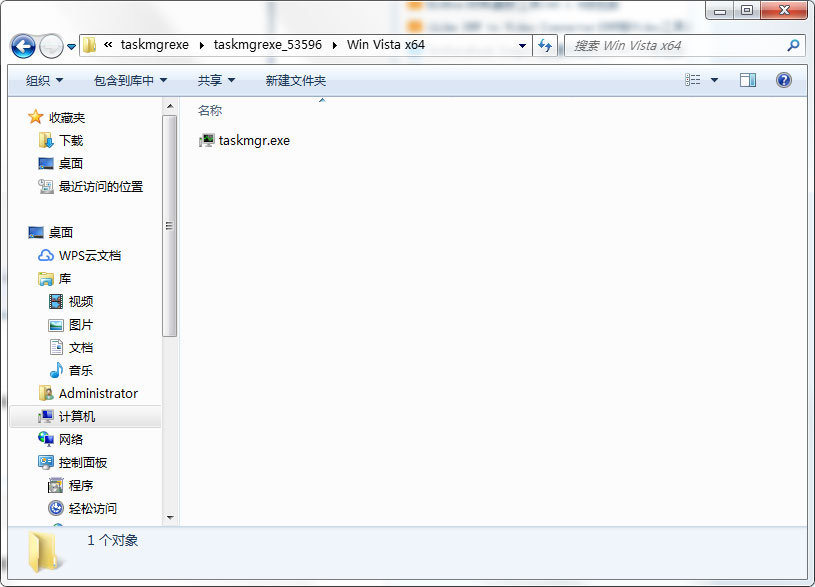This screenshot has width=815, height=587.
Task: Click 收藏夹 star icon
Action: pyautogui.click(x=35, y=117)
